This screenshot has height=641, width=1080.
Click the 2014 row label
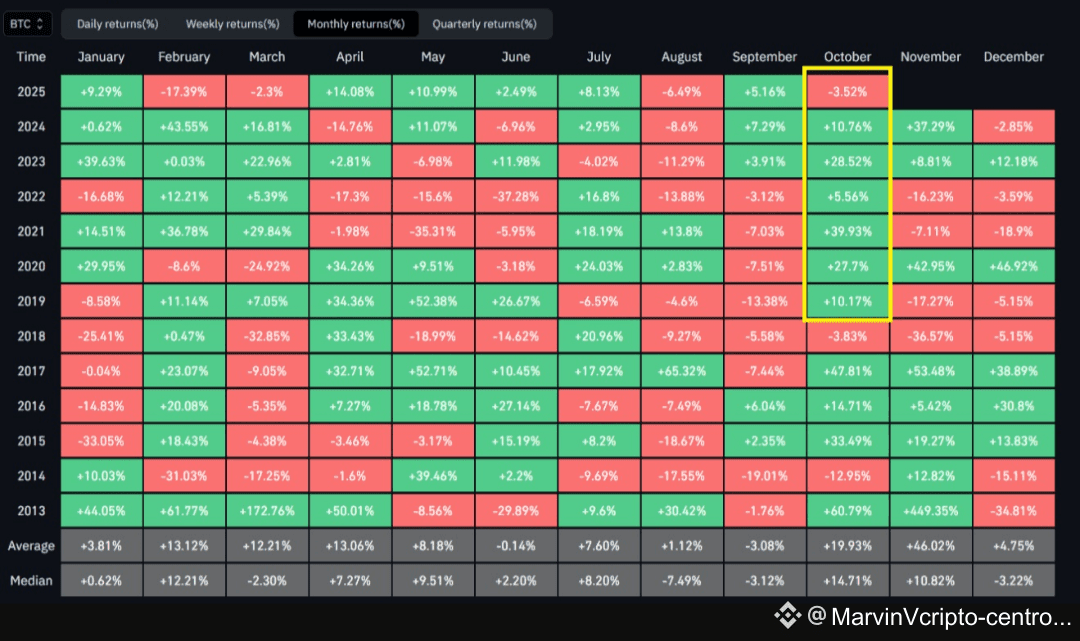(x=31, y=476)
